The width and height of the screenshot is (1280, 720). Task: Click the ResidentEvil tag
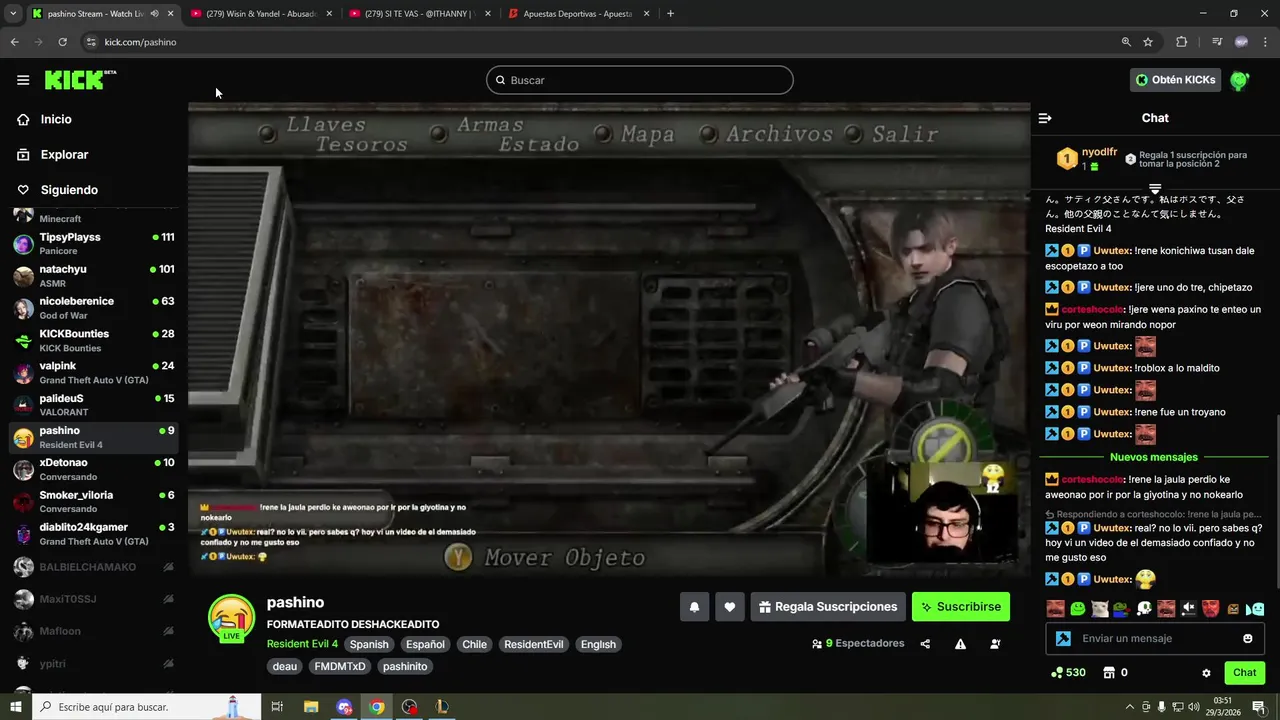click(533, 644)
